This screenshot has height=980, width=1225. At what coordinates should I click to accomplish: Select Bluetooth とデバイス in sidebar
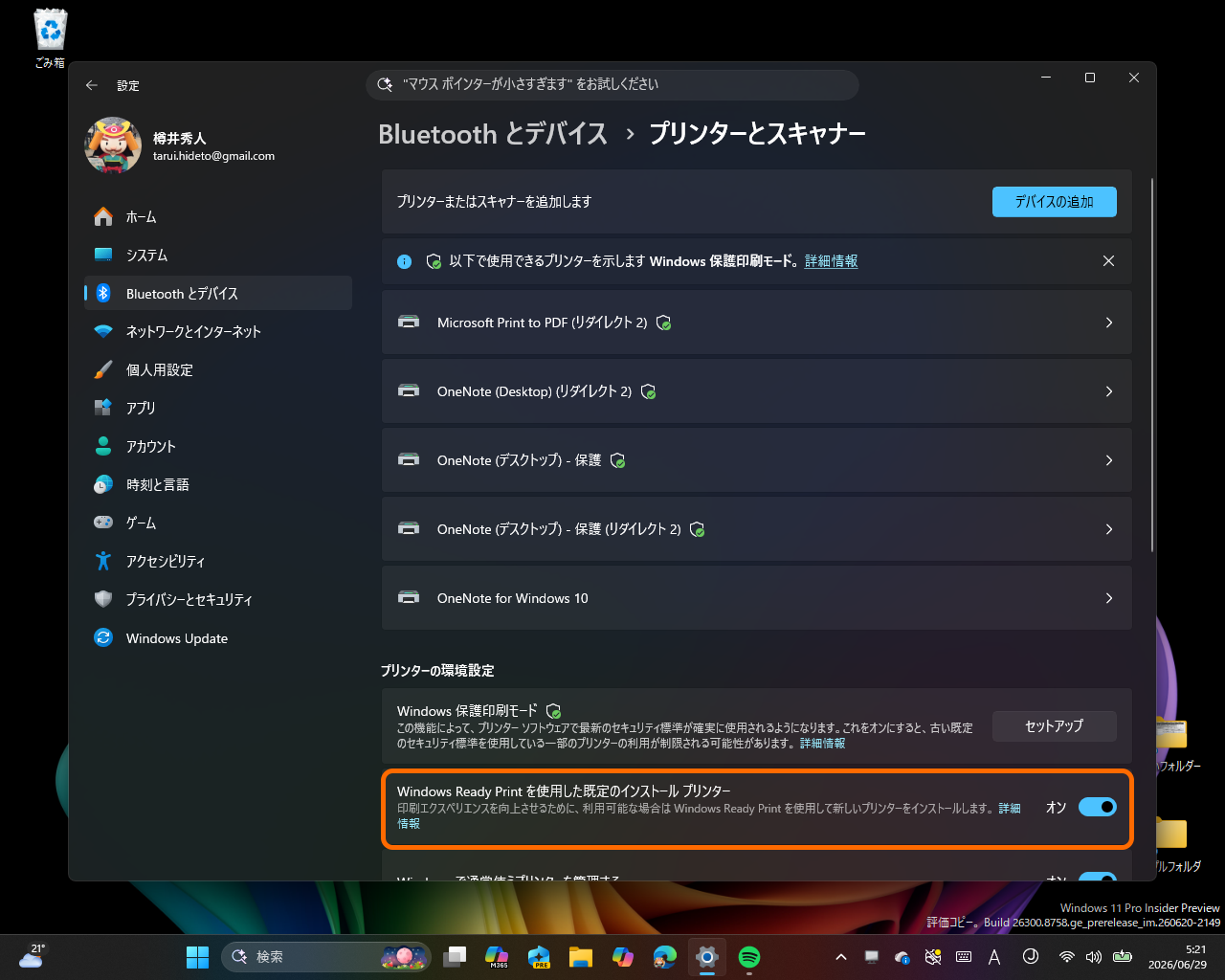tap(218, 294)
